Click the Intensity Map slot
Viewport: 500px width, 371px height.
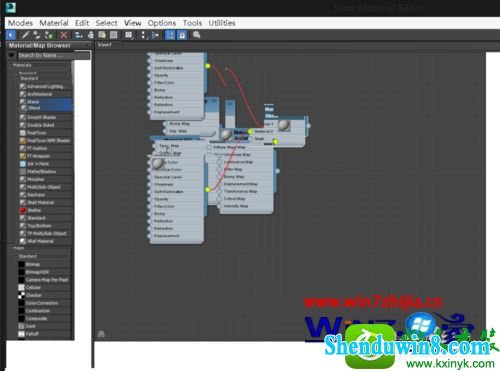[236, 206]
